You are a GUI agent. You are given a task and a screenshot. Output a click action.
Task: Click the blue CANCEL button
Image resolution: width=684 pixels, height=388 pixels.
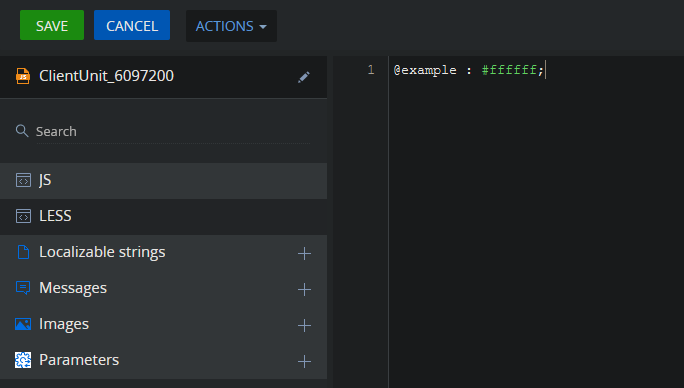[x=132, y=25]
